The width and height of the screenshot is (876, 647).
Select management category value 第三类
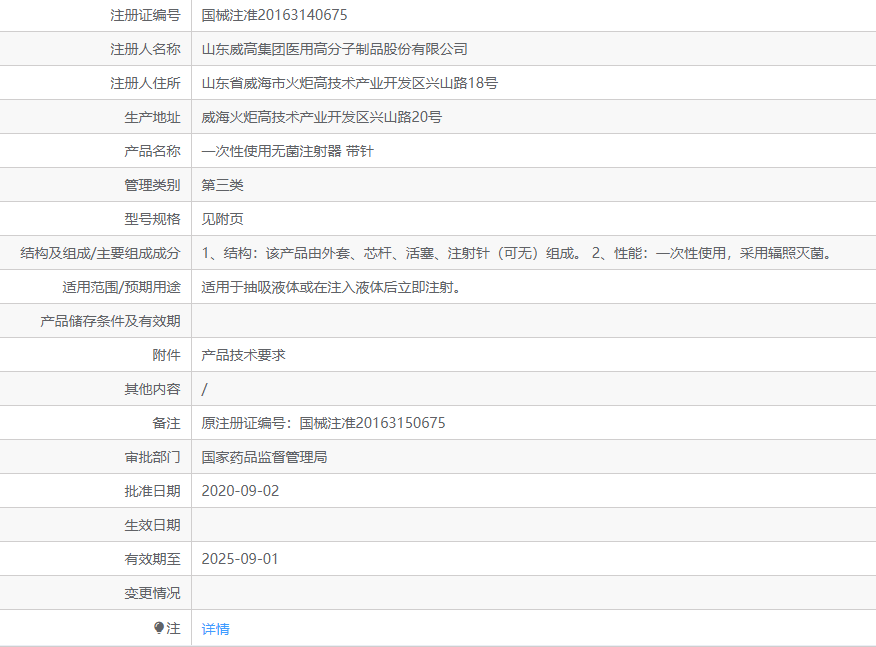coord(222,185)
